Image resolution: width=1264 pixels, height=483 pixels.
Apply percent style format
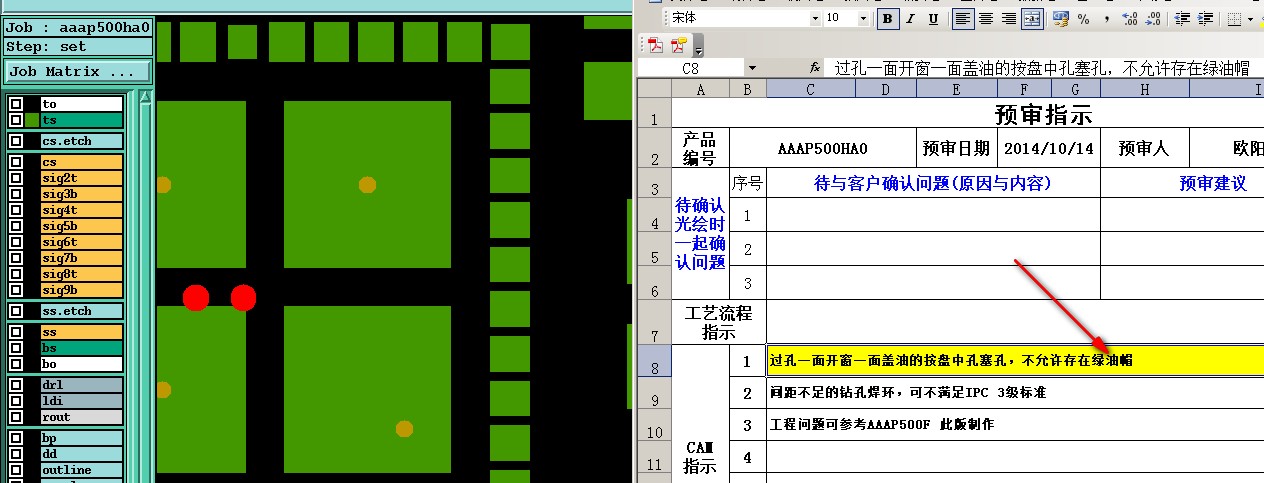(x=1083, y=18)
